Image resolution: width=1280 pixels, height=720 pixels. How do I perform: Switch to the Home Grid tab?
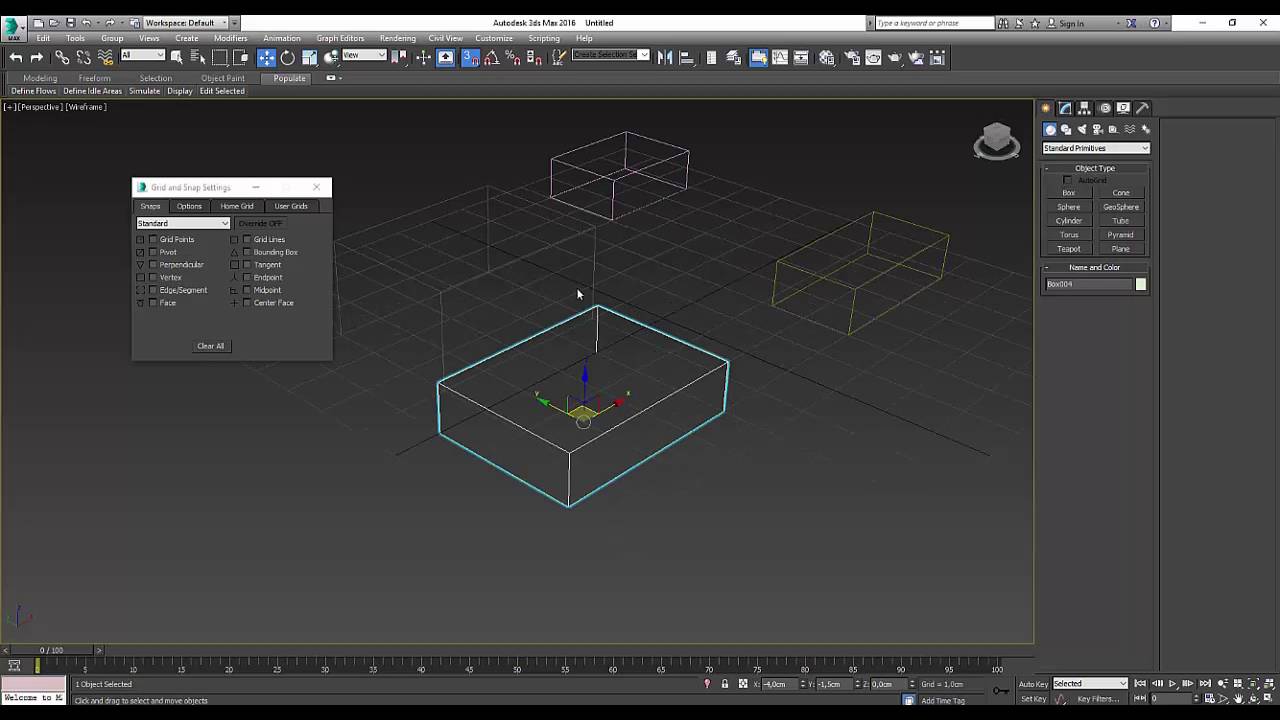[237, 206]
